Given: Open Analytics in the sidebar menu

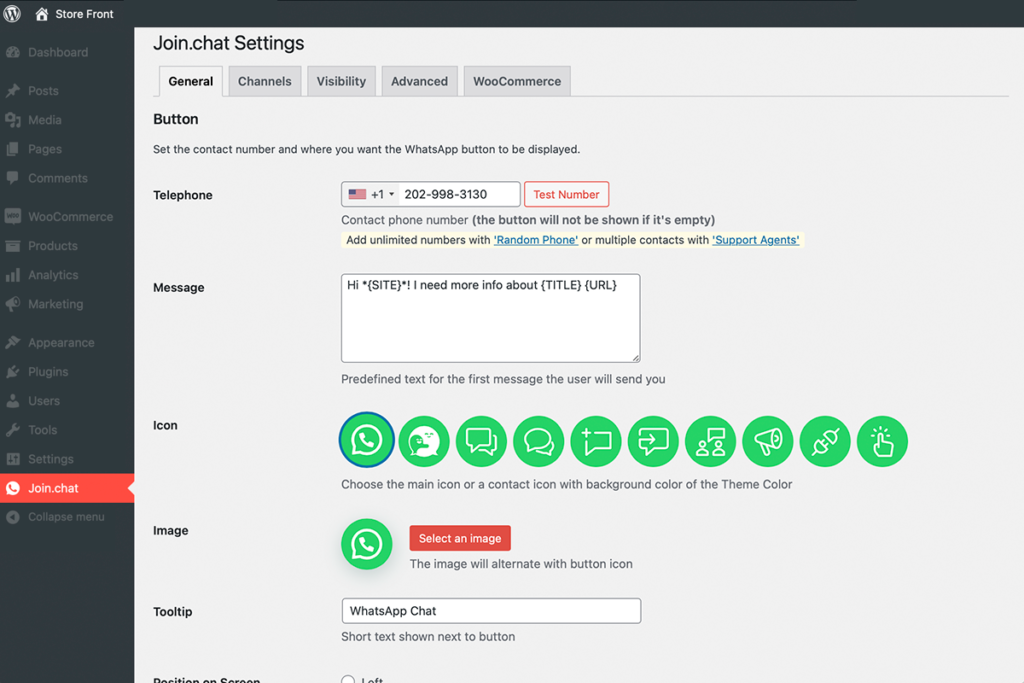Looking at the screenshot, I should [53, 275].
